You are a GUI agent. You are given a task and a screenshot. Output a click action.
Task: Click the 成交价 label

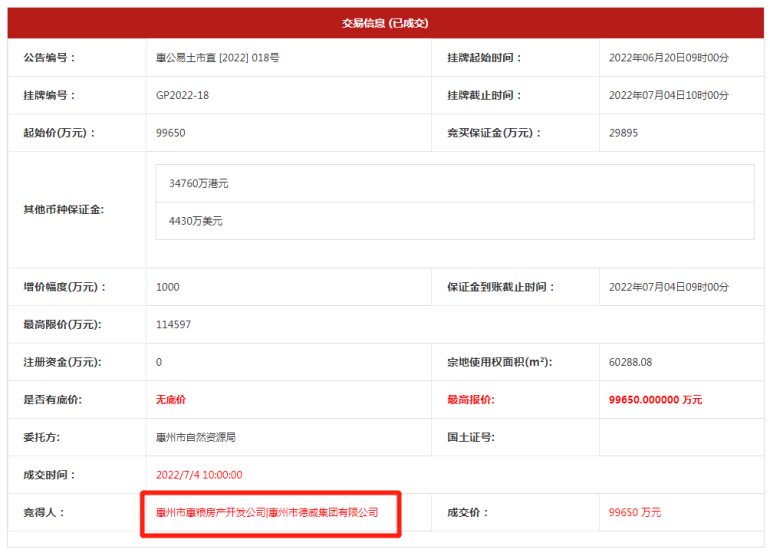[468, 512]
